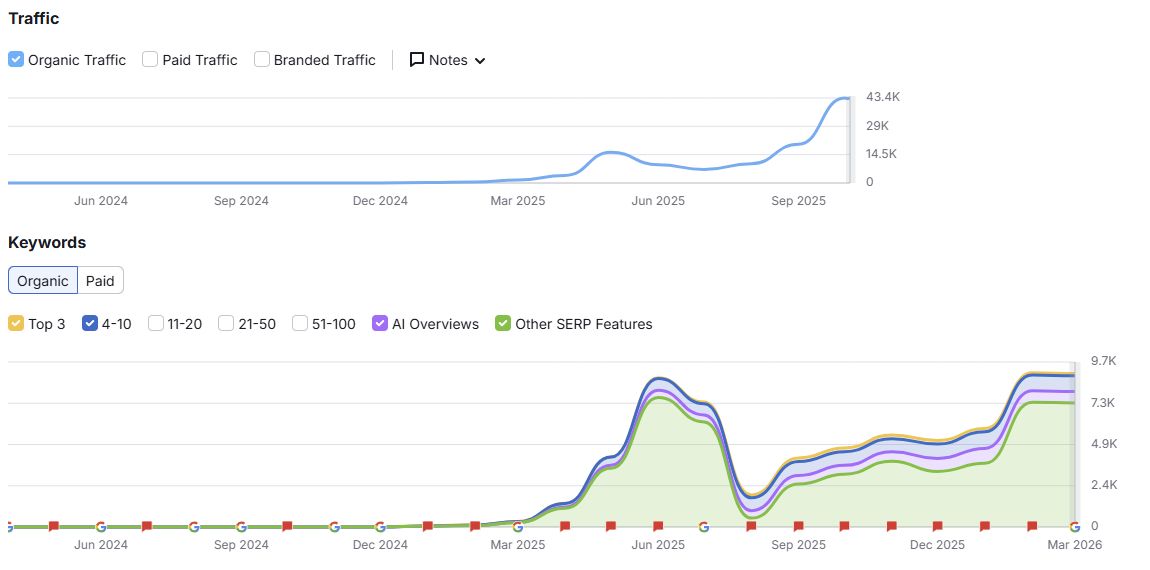Click the Traffic section heading
This screenshot has height=570, width=1150.
pos(34,18)
